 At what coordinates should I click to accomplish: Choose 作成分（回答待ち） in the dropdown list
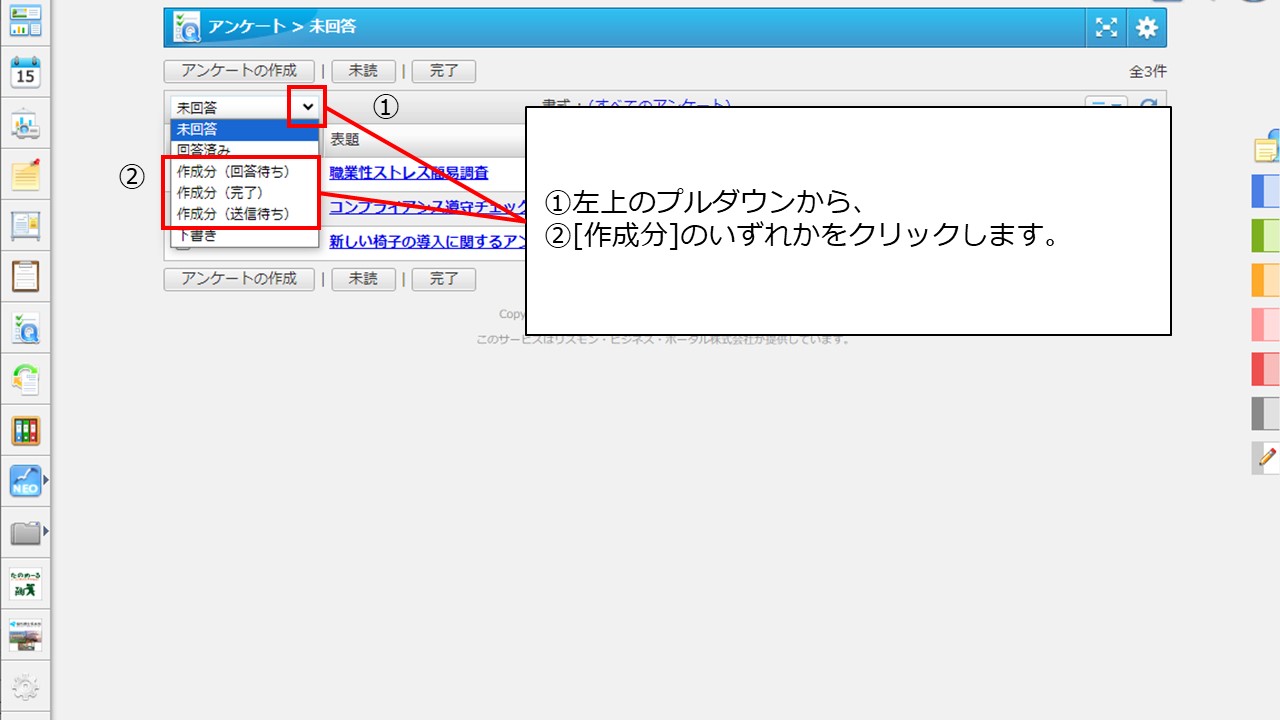245,171
